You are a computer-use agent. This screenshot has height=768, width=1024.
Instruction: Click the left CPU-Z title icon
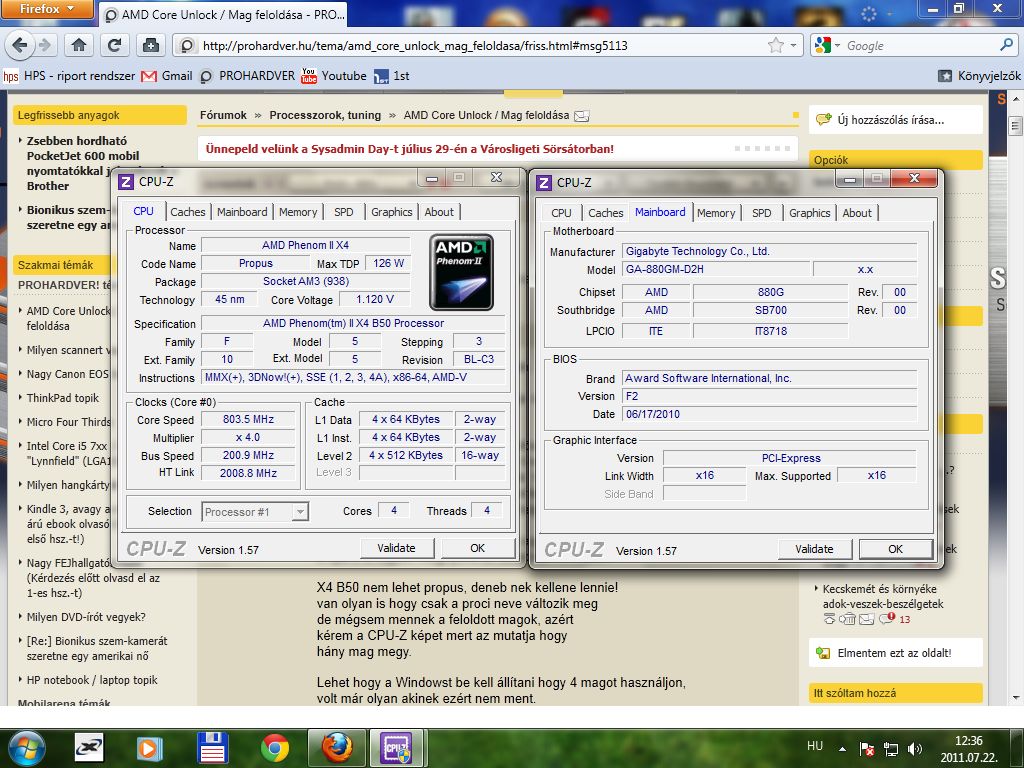(125, 182)
